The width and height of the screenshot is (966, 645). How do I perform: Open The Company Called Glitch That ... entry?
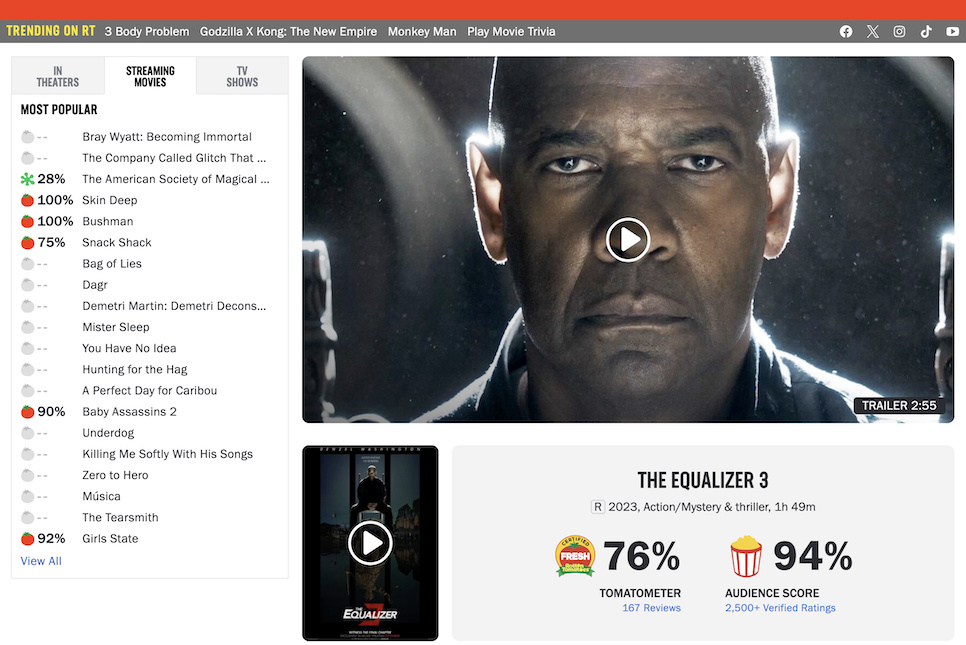pos(174,158)
